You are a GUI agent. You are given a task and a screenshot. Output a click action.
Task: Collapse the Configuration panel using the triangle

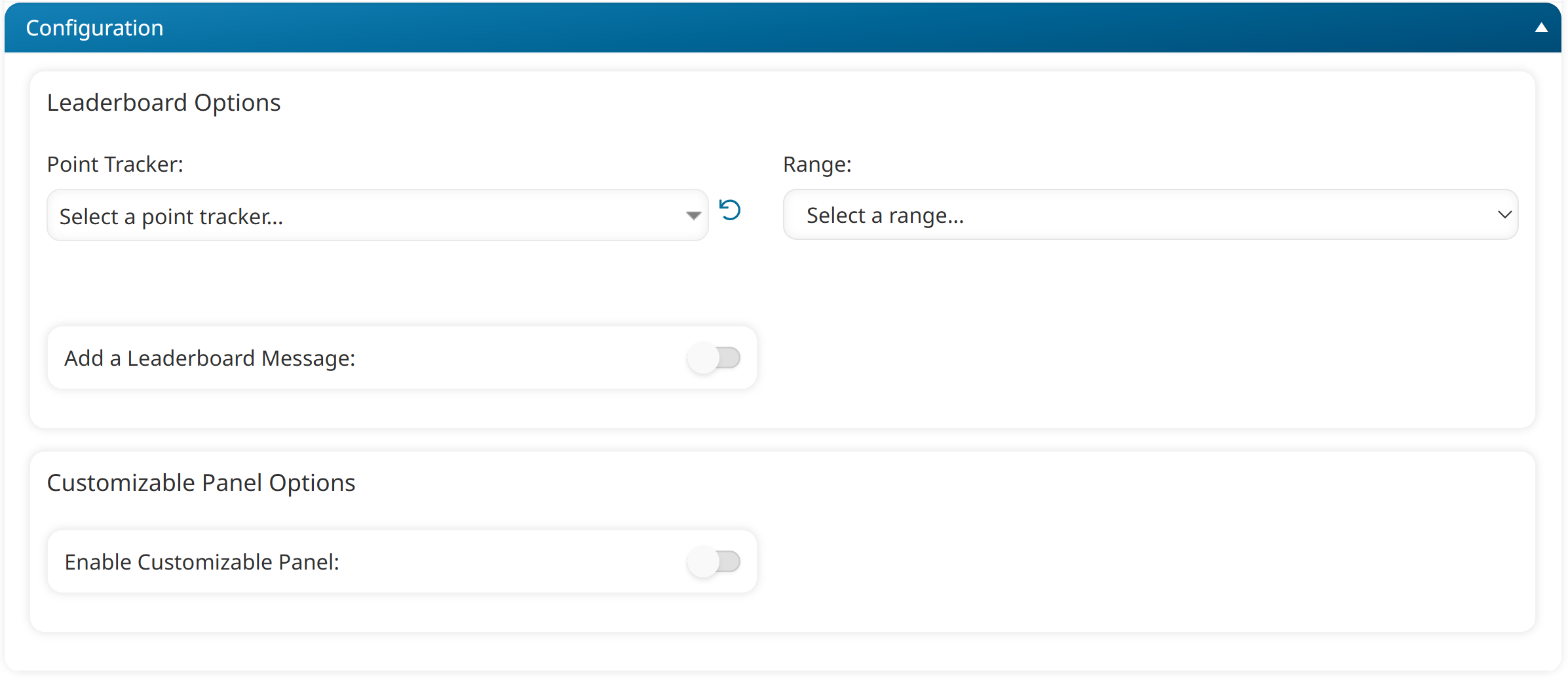pos(1540,27)
